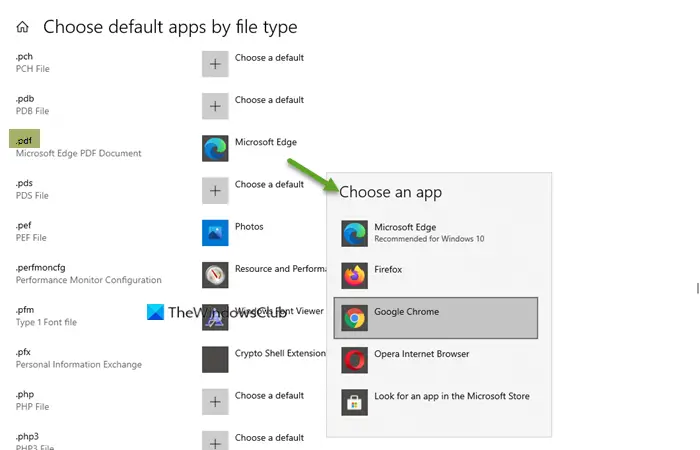700x450 pixels.
Task: Click the .pfx extension label
Action: [x=24, y=352]
